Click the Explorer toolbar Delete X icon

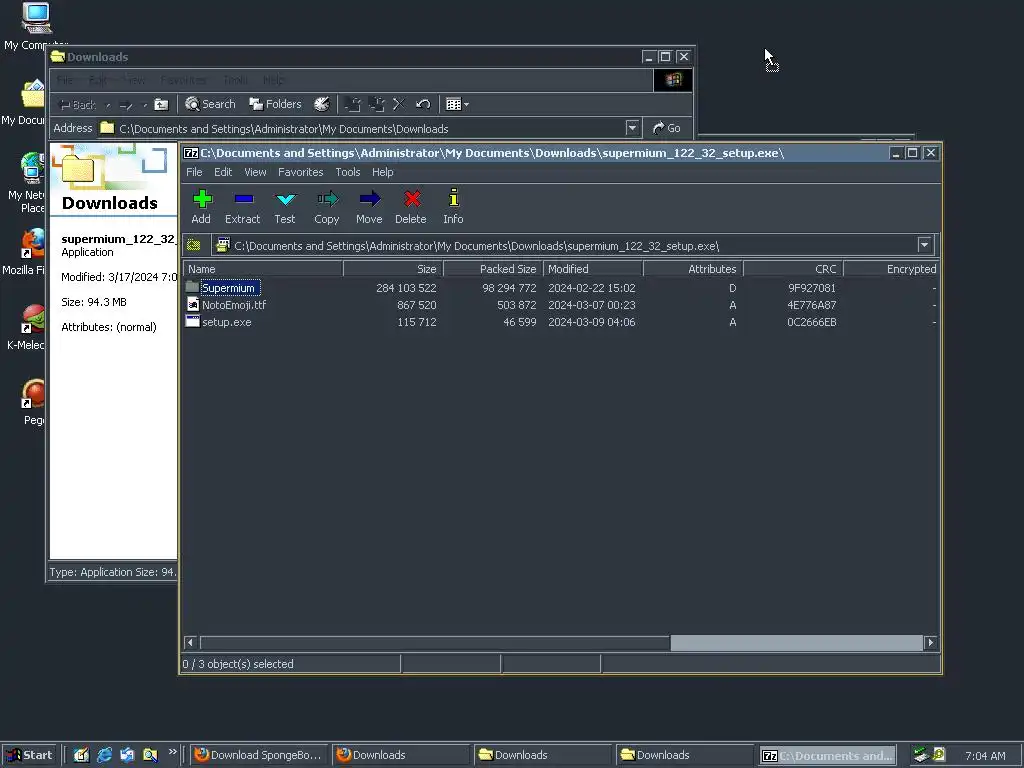(x=399, y=104)
